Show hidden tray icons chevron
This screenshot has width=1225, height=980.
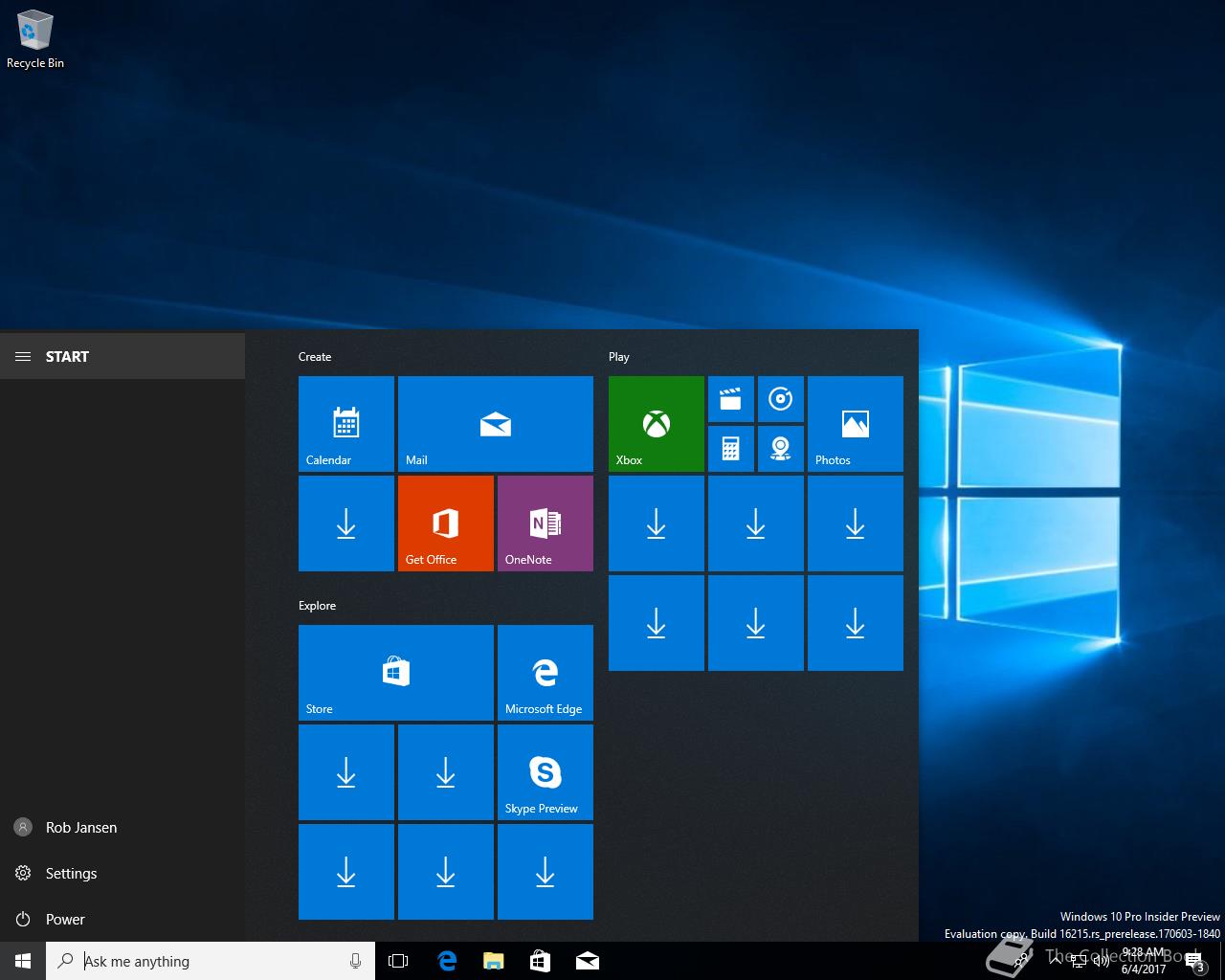tap(1055, 961)
